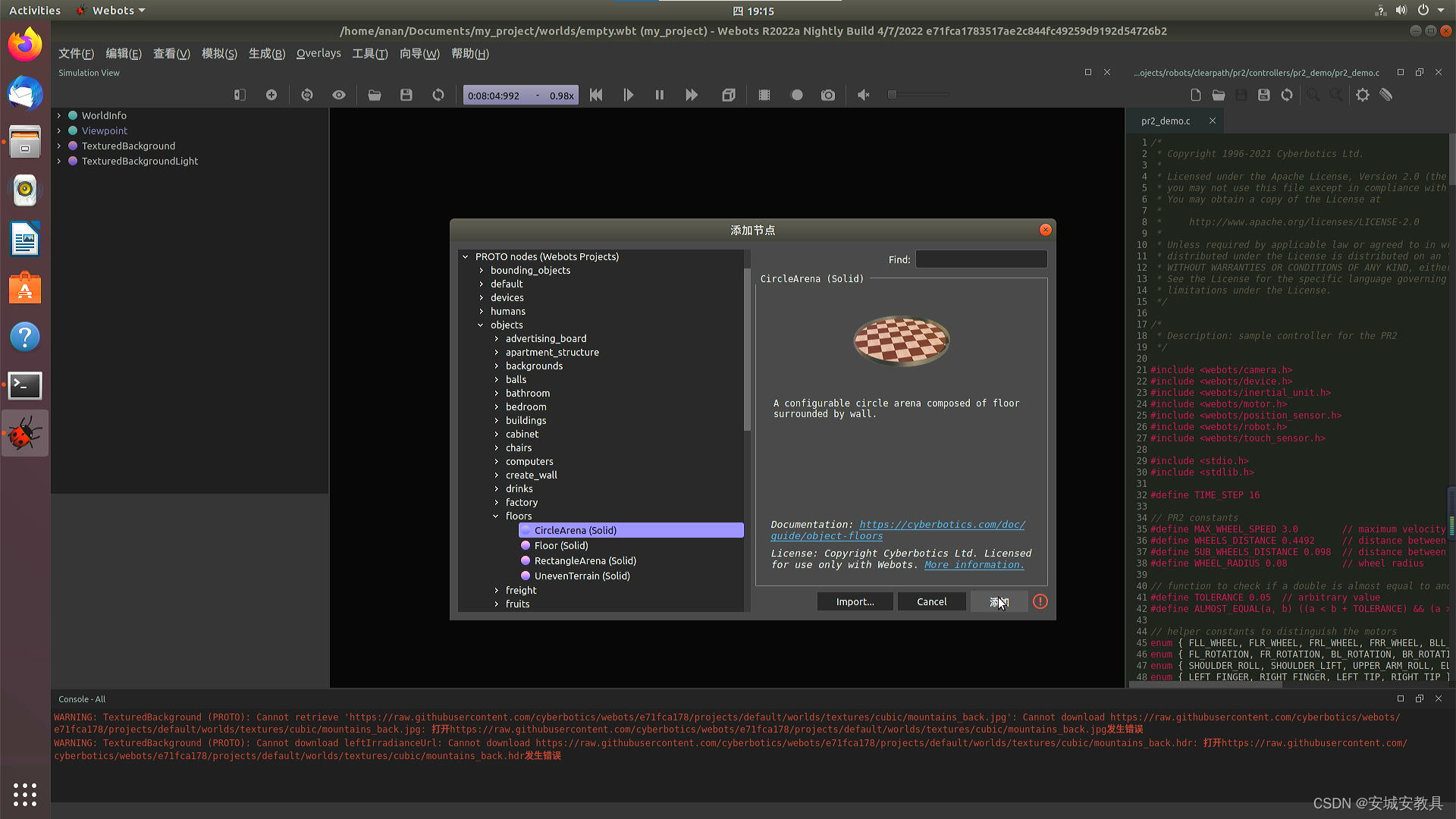Collapse the floors folder

[x=496, y=516]
